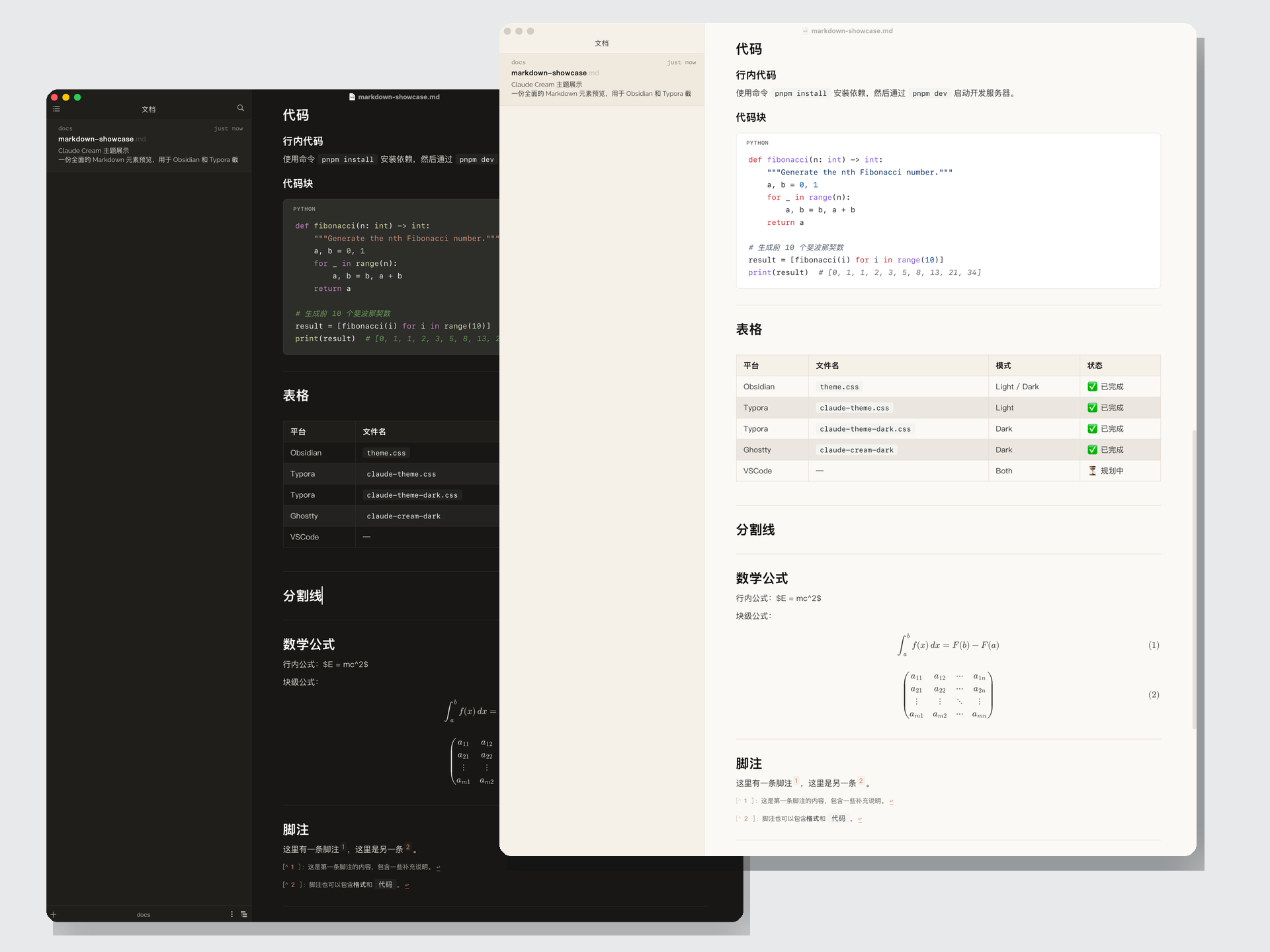The image size is (1270, 952).
Task: Follow the back-arrow of footnote 2 in dark window
Action: [407, 885]
